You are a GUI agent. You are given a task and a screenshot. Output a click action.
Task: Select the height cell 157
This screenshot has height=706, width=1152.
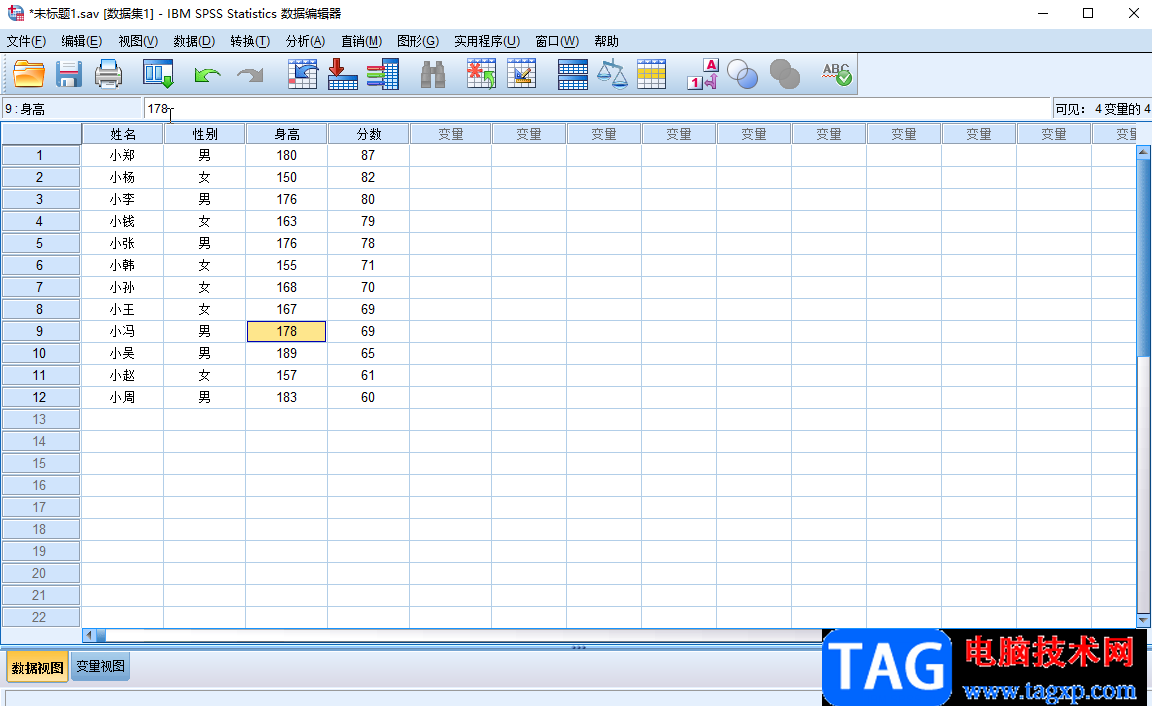click(x=287, y=375)
